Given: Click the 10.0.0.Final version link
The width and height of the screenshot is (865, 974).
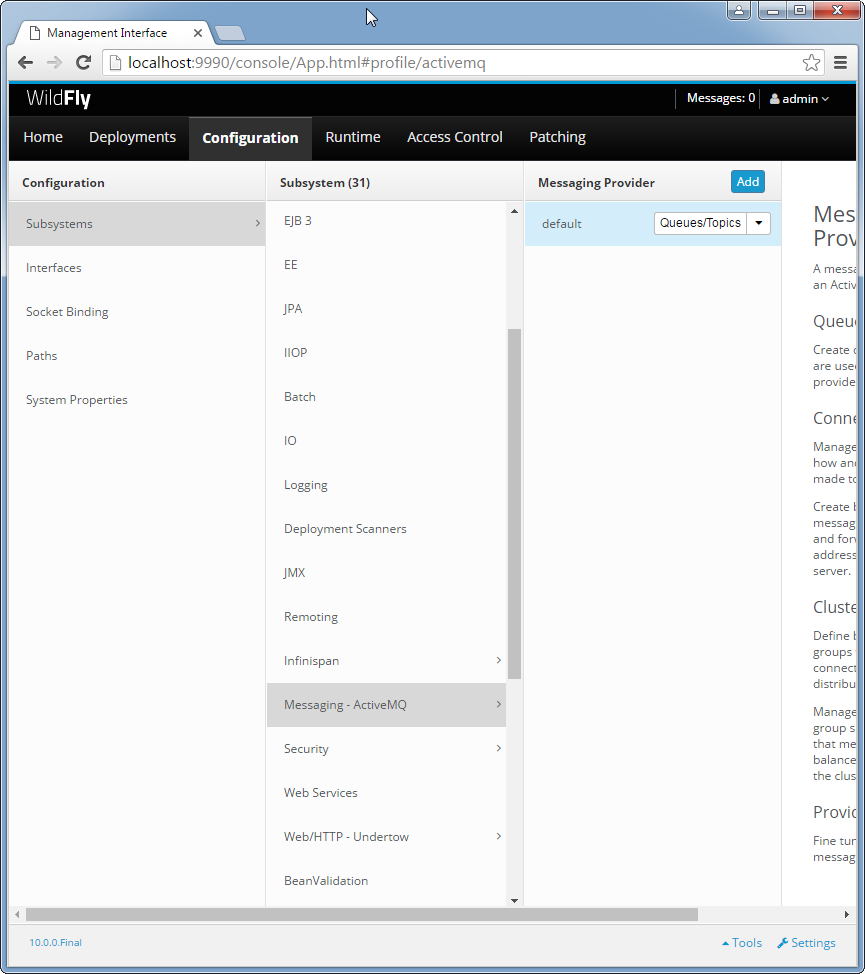Looking at the screenshot, I should coord(55,943).
